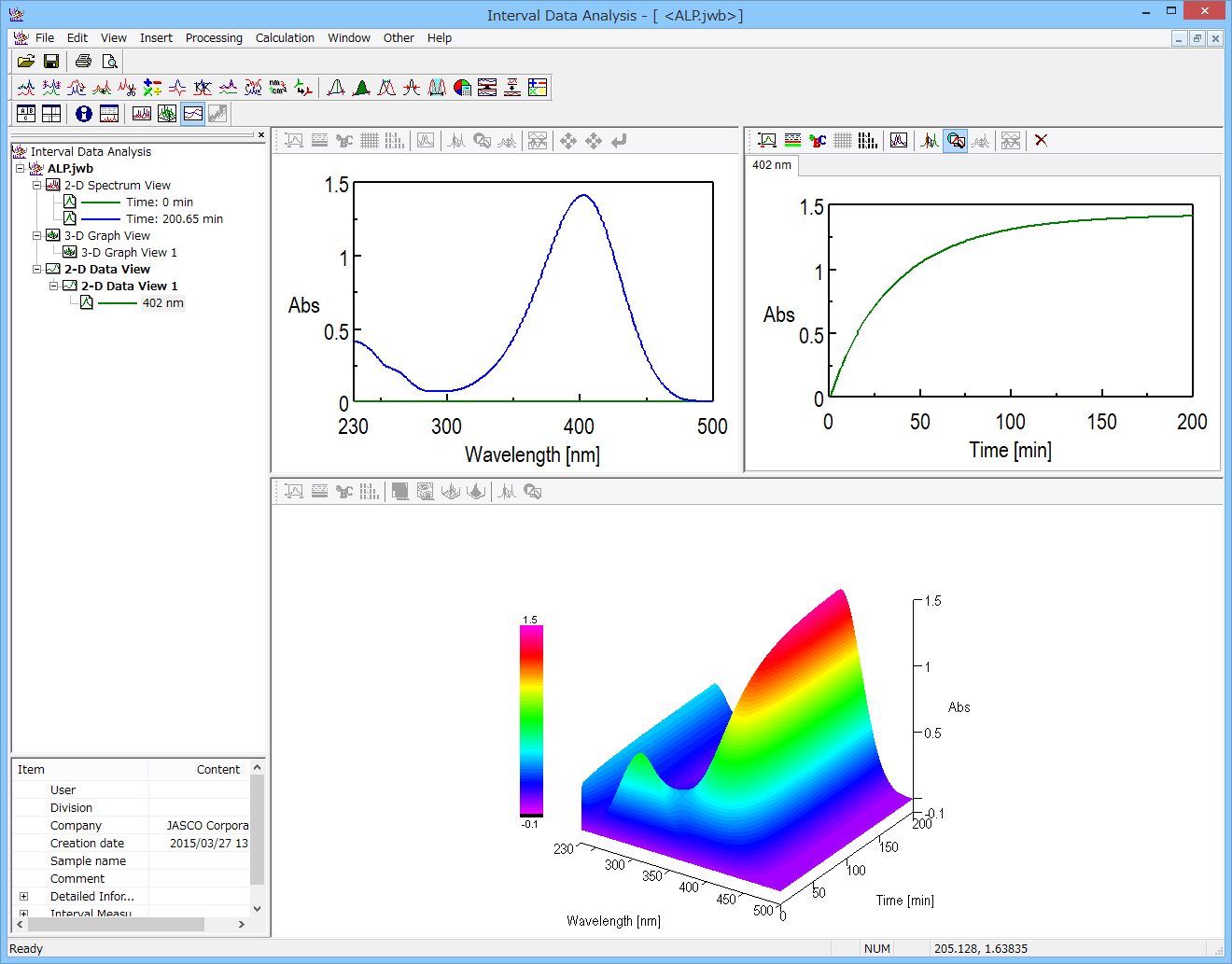
Task: Click the 3-D graph color scale bar
Action: [x=531, y=720]
